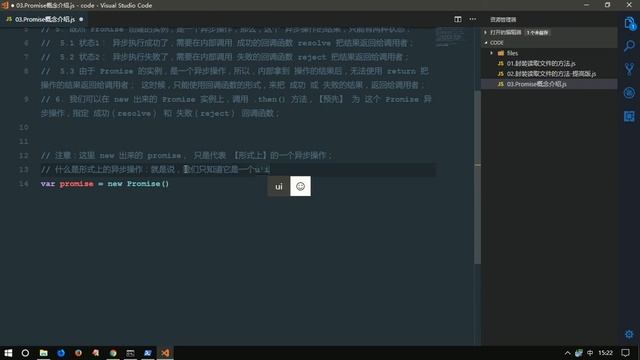Click the unsaved count badge in Open Editors
The image size is (640, 360).
point(537,32)
